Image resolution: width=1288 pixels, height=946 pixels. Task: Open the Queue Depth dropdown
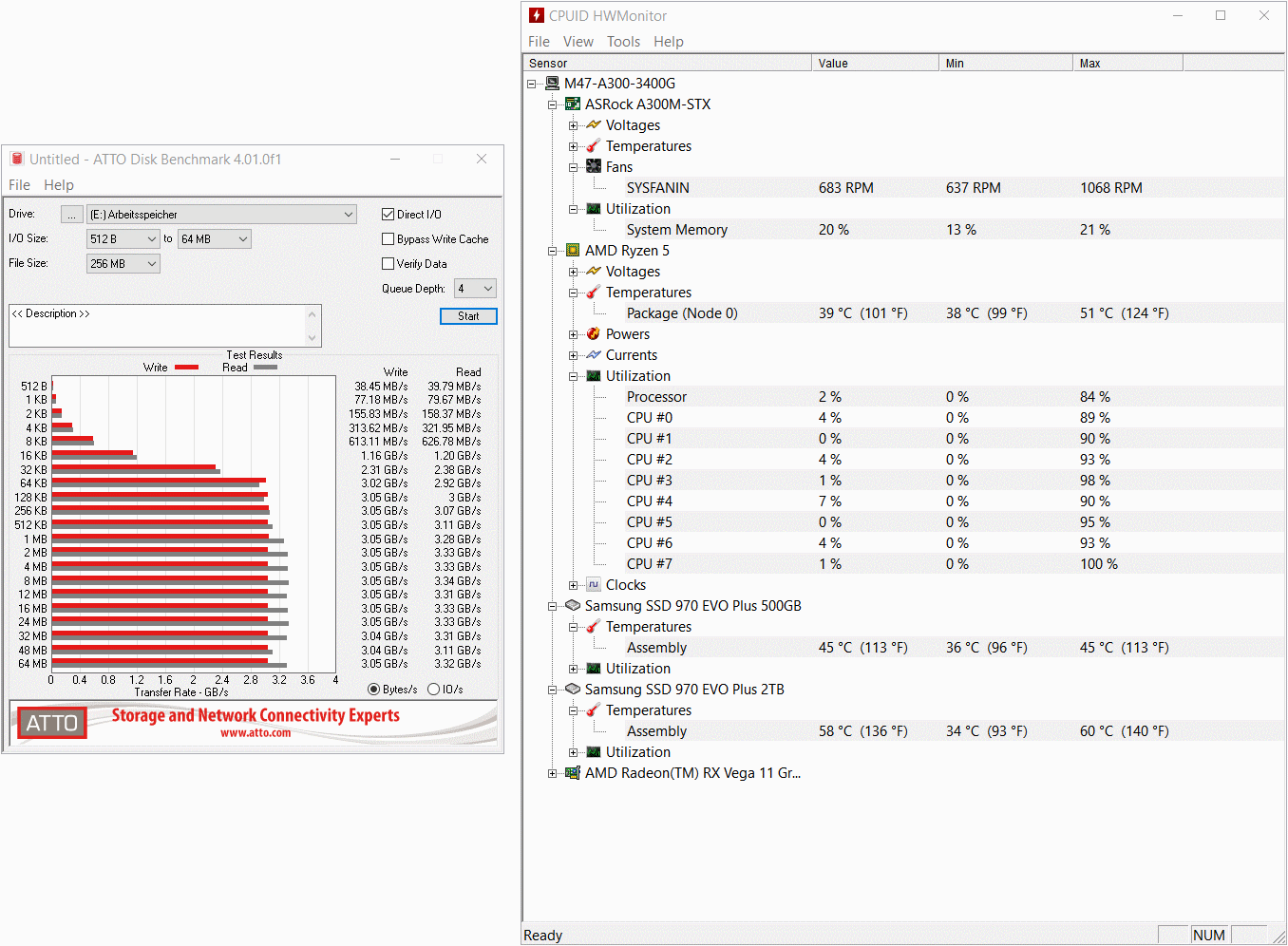476,289
